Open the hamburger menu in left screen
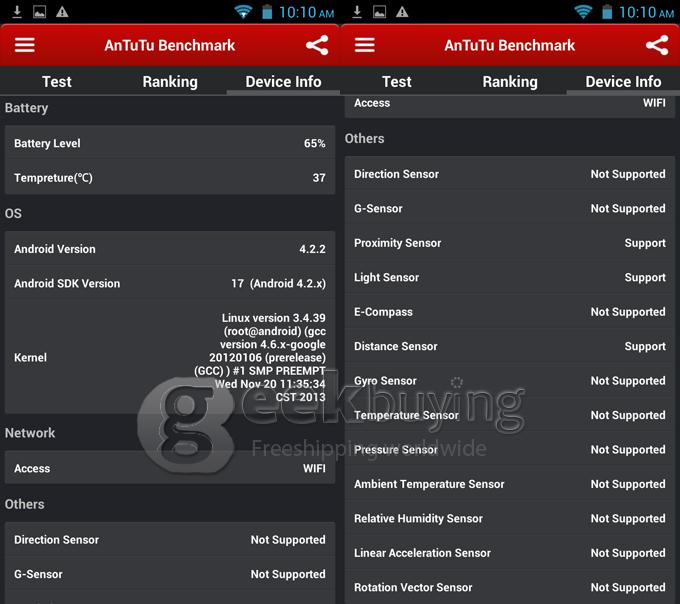 (25, 45)
